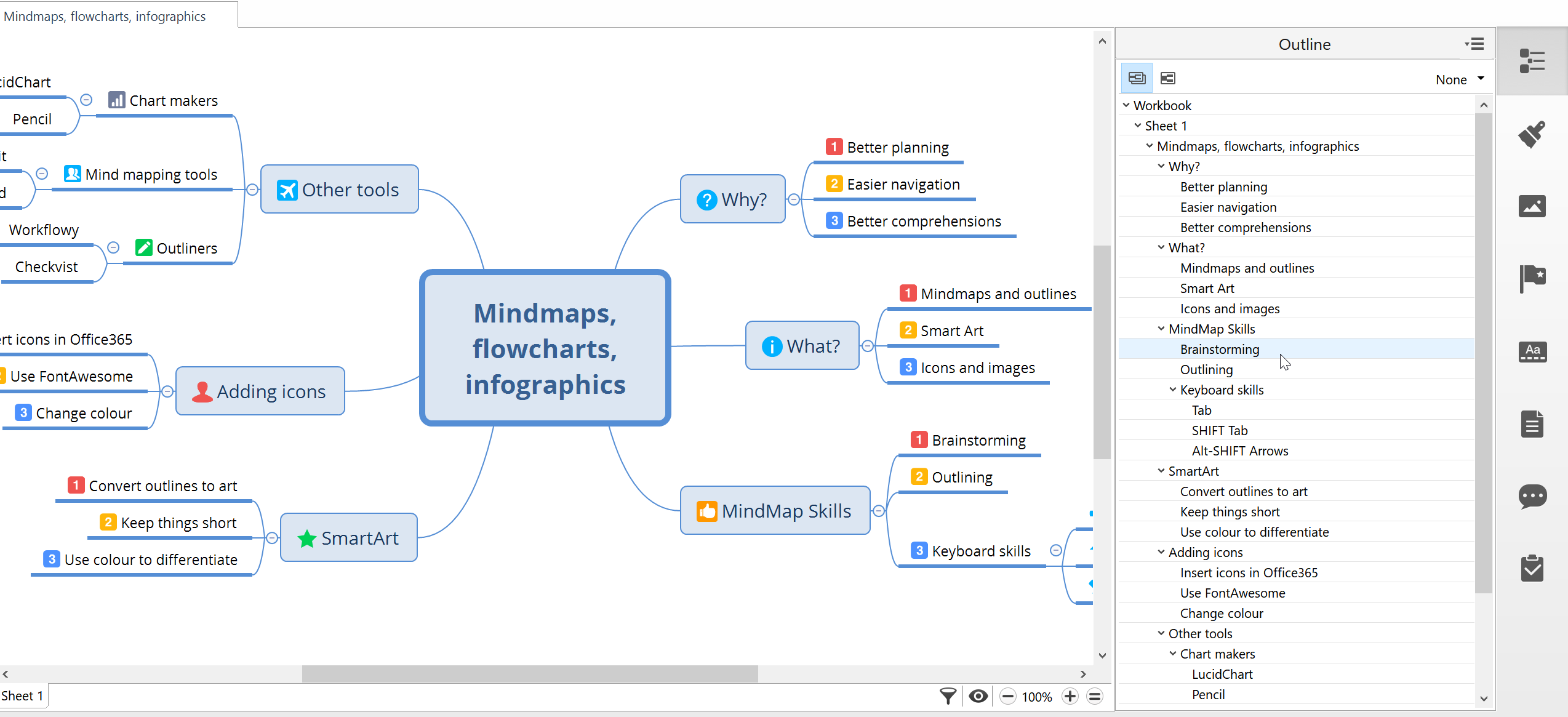
Task: Collapse Chart makers in the outline tree
Action: [1172, 654]
